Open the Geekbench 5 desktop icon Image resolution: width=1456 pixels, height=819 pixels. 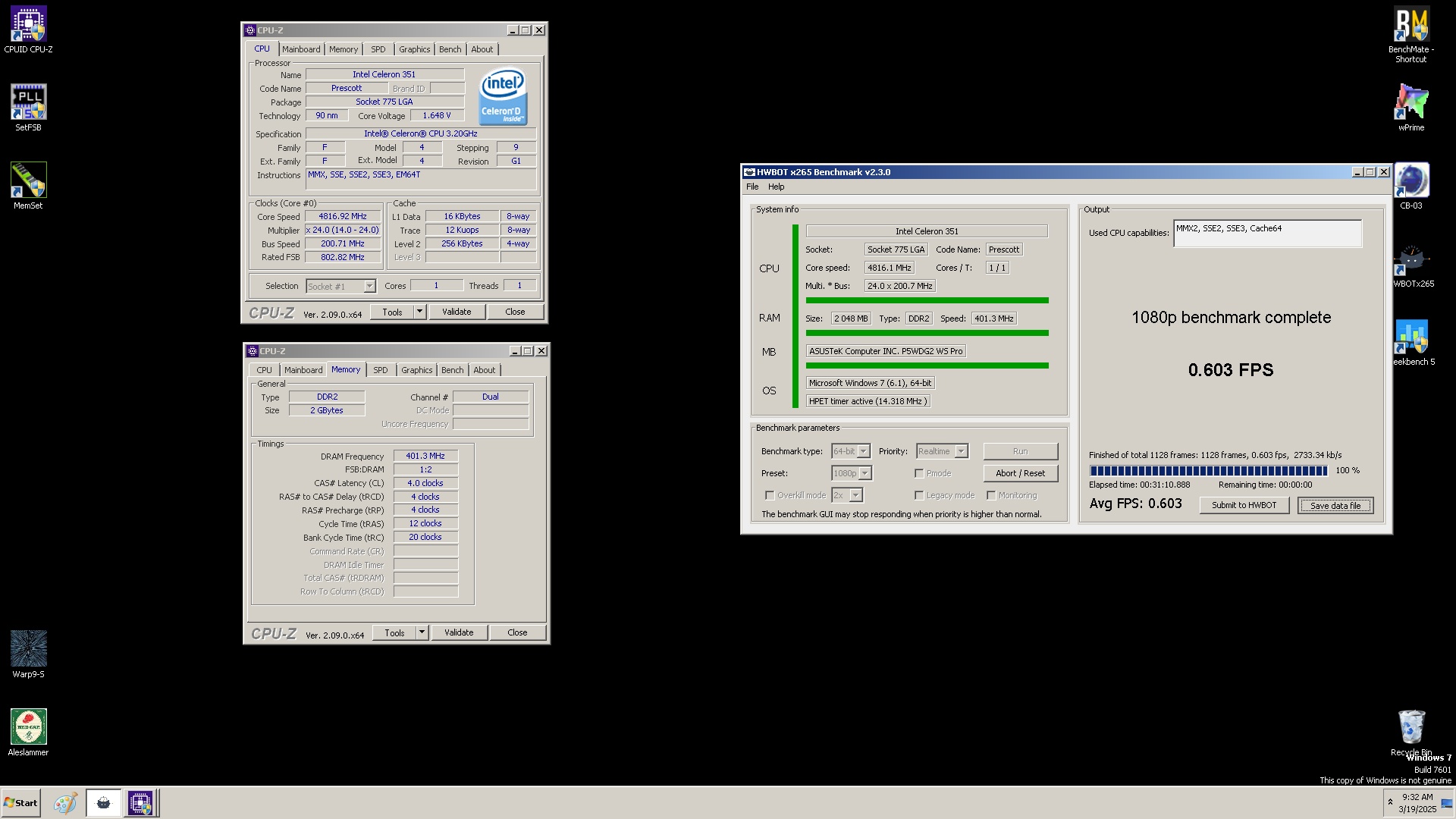coord(1411,341)
